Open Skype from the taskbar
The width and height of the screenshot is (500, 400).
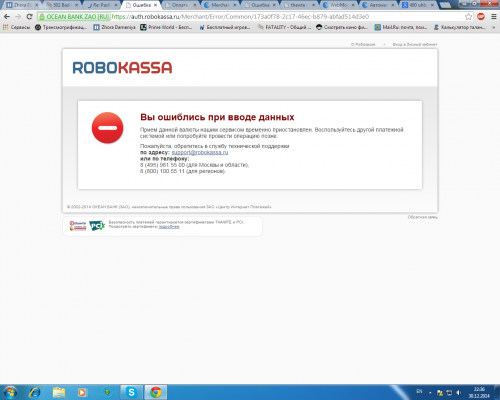point(132,392)
